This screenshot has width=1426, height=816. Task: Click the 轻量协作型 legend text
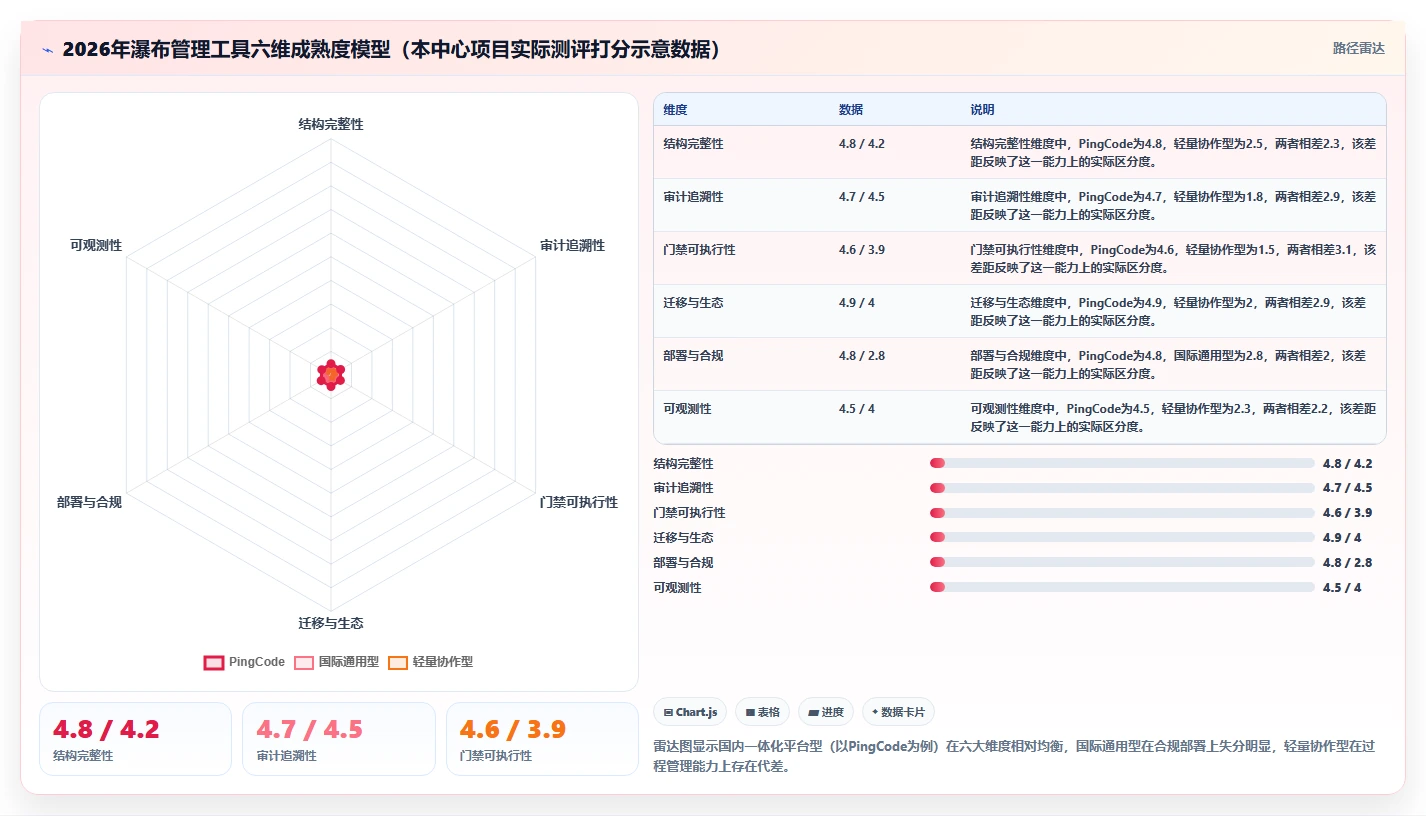pos(443,662)
